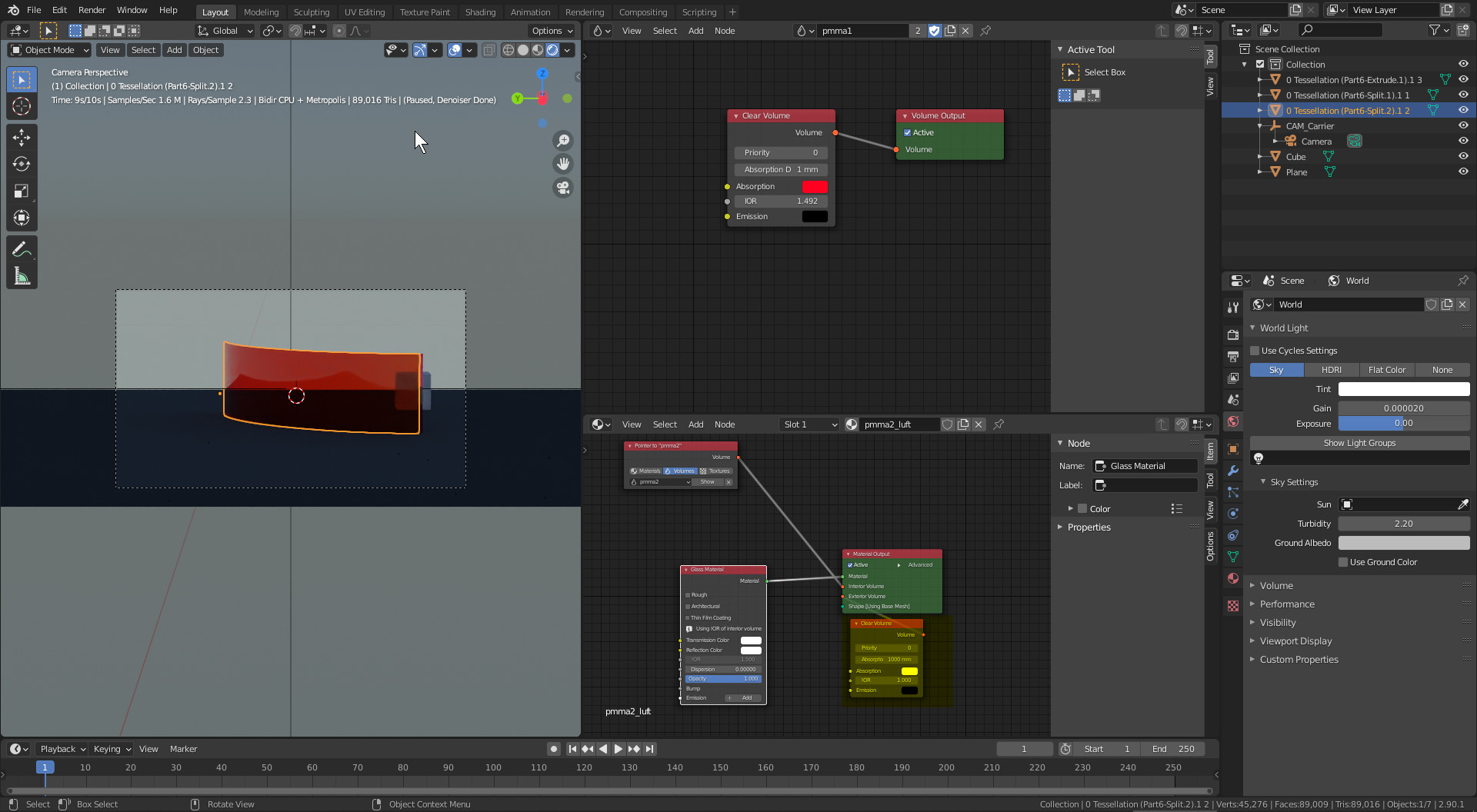Open the Object Mode dropdown
Screen dimensions: 1477x812
[x=49, y=50]
